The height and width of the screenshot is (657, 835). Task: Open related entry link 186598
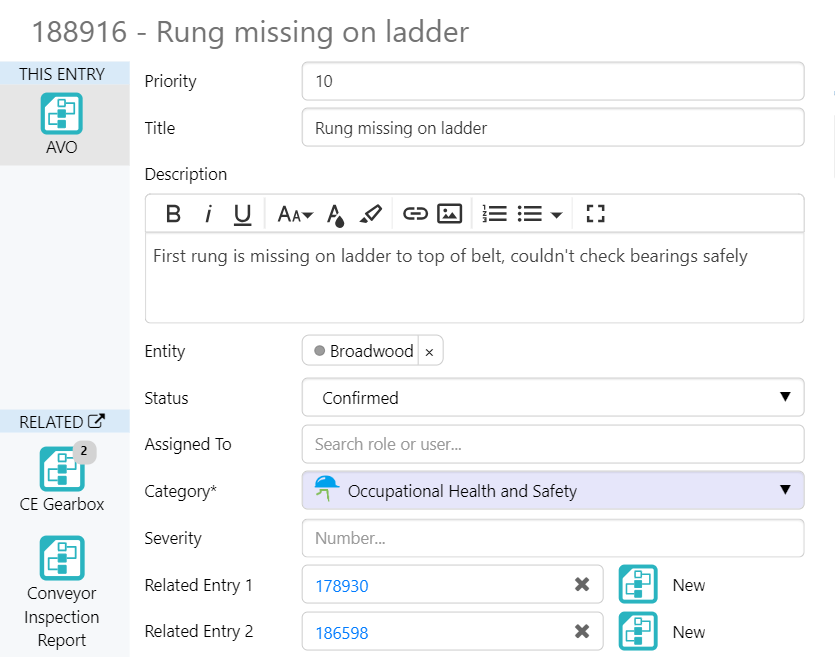pos(342,633)
